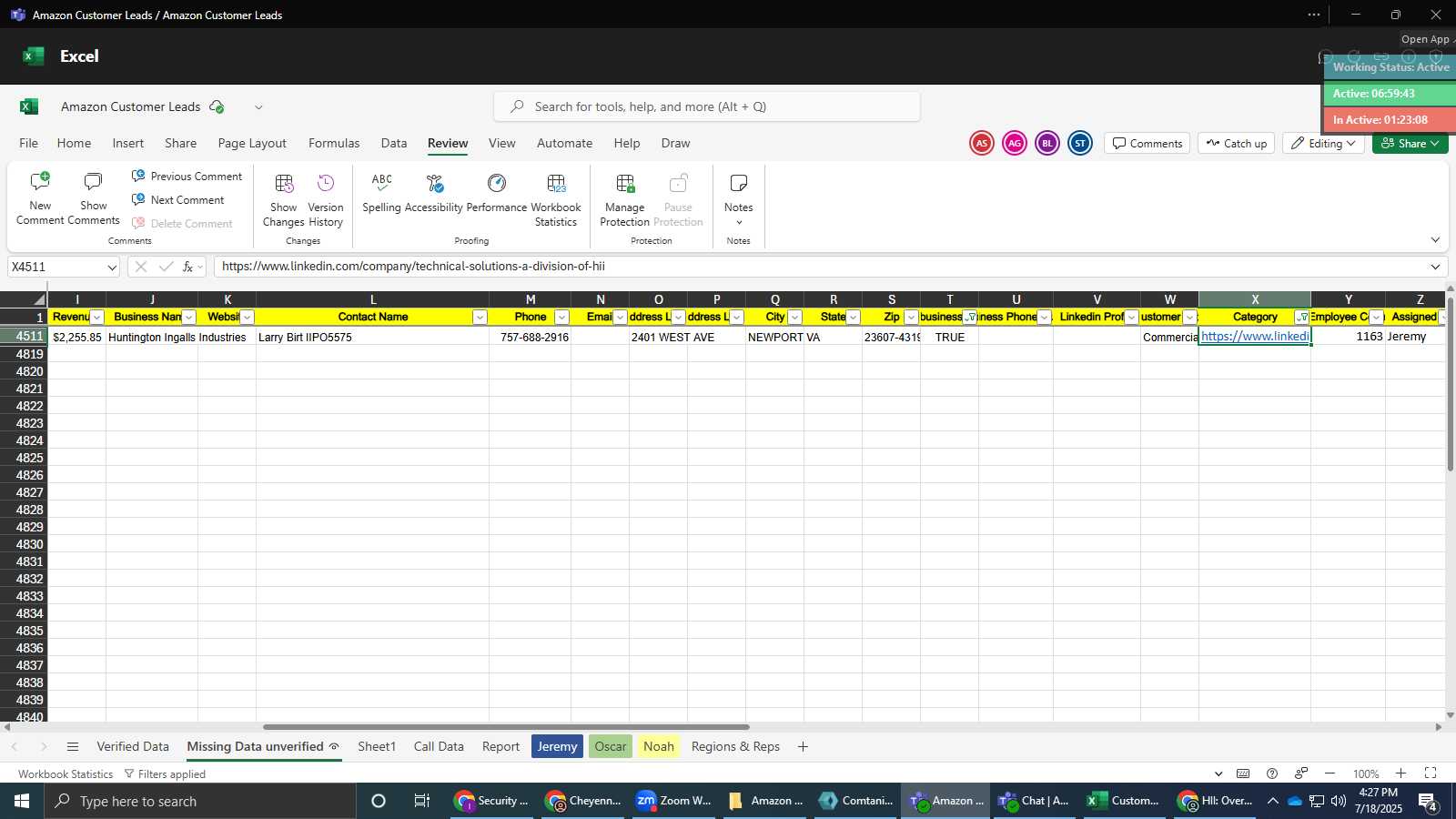The width and height of the screenshot is (1456, 819).
Task: Switch to the Regions & Reps sheet
Action: (x=735, y=746)
